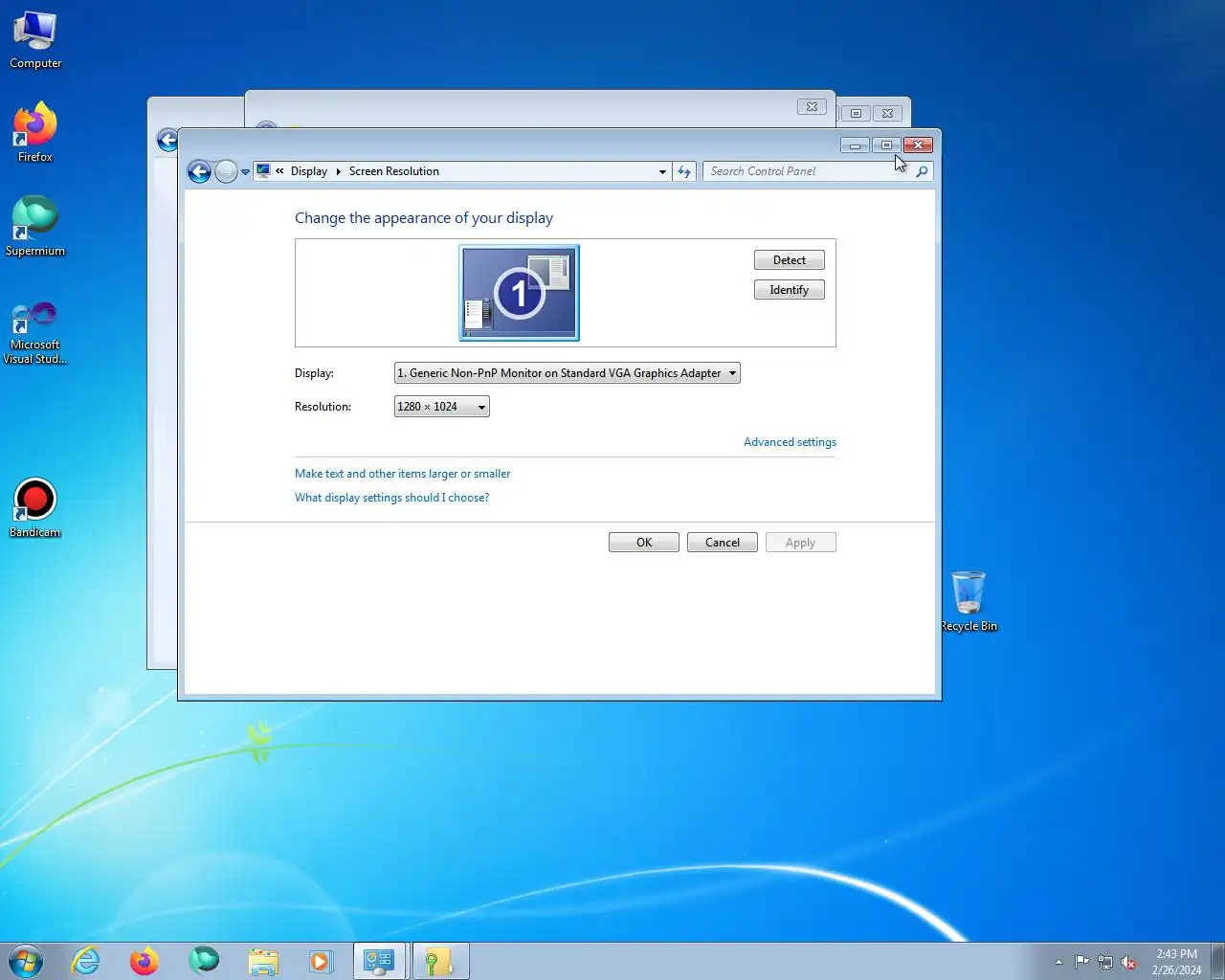Click the Cancel button

723,543
